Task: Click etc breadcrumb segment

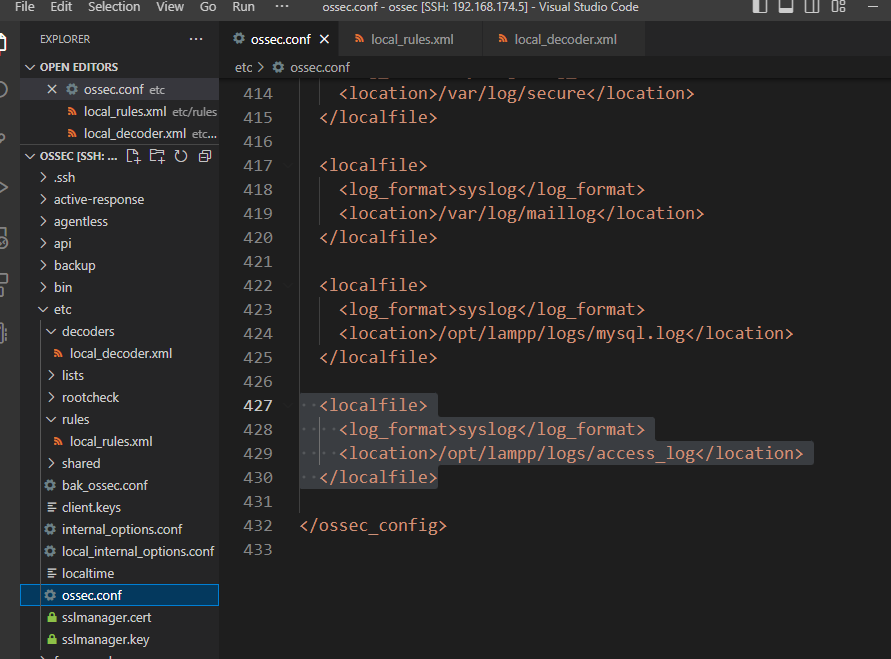Action: [243, 67]
